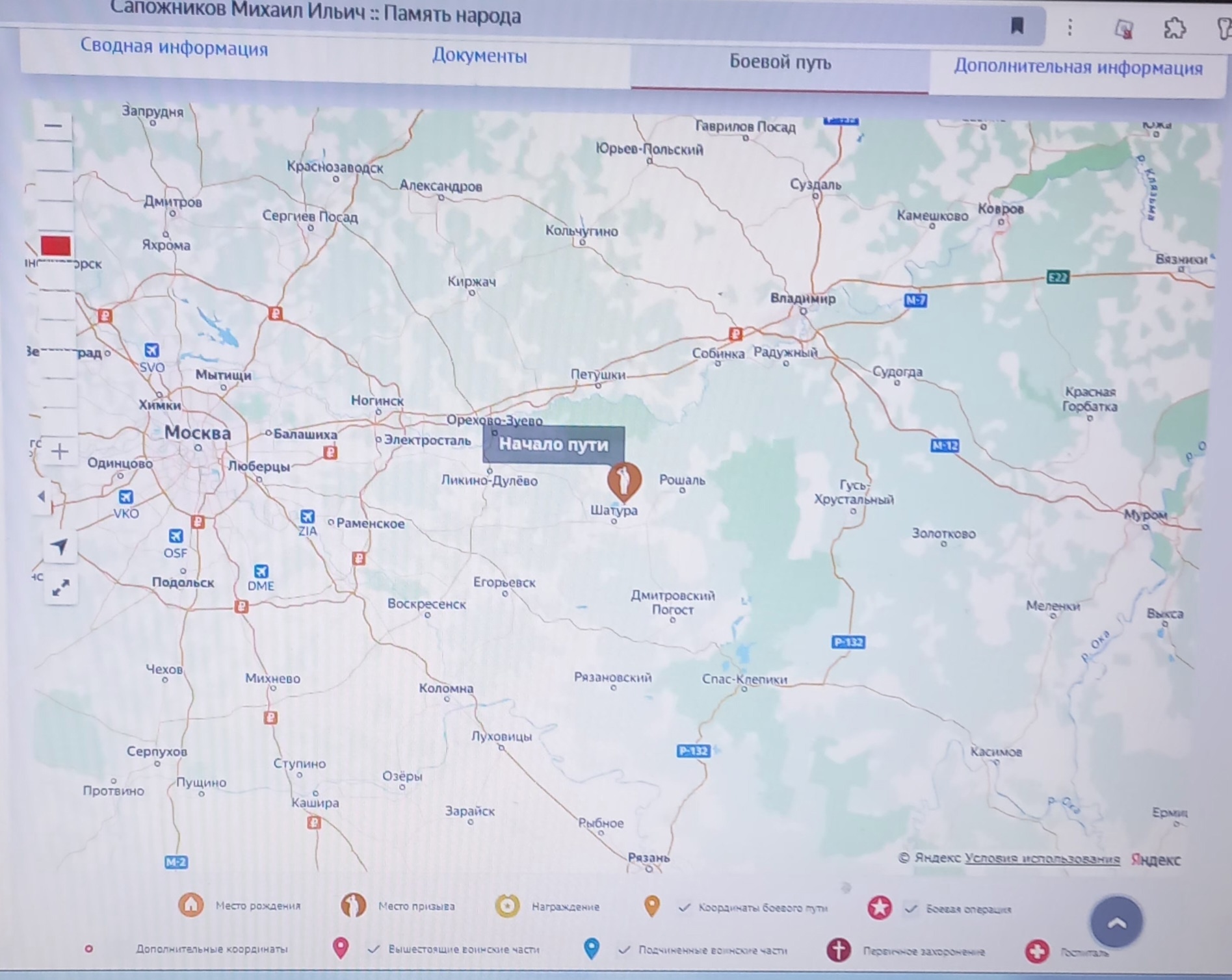Viewport: 1232px width, 980px height.
Task: Click the blue pin Подчиненные части icon
Action: (591, 949)
